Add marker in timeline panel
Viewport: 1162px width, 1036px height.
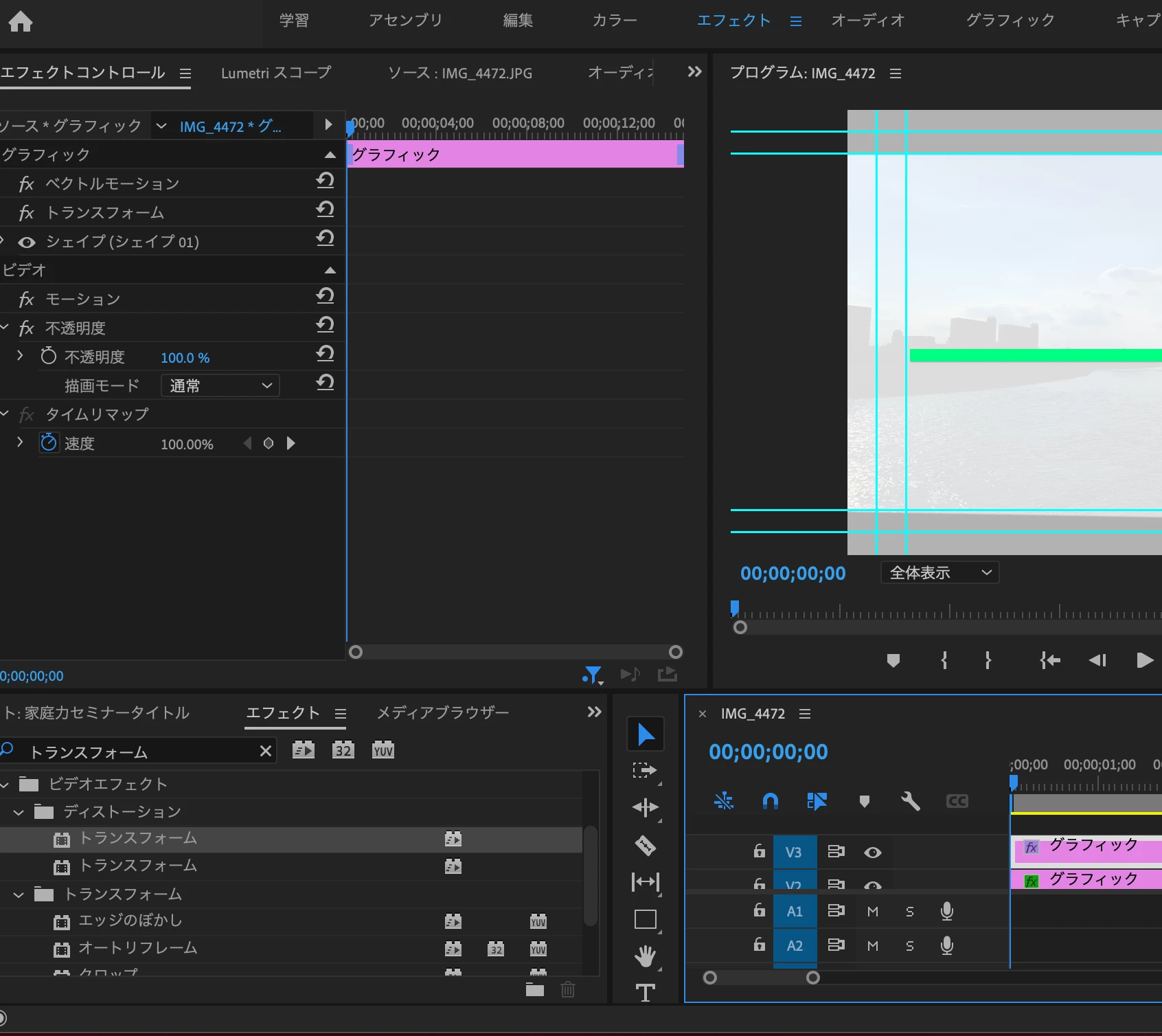(865, 801)
